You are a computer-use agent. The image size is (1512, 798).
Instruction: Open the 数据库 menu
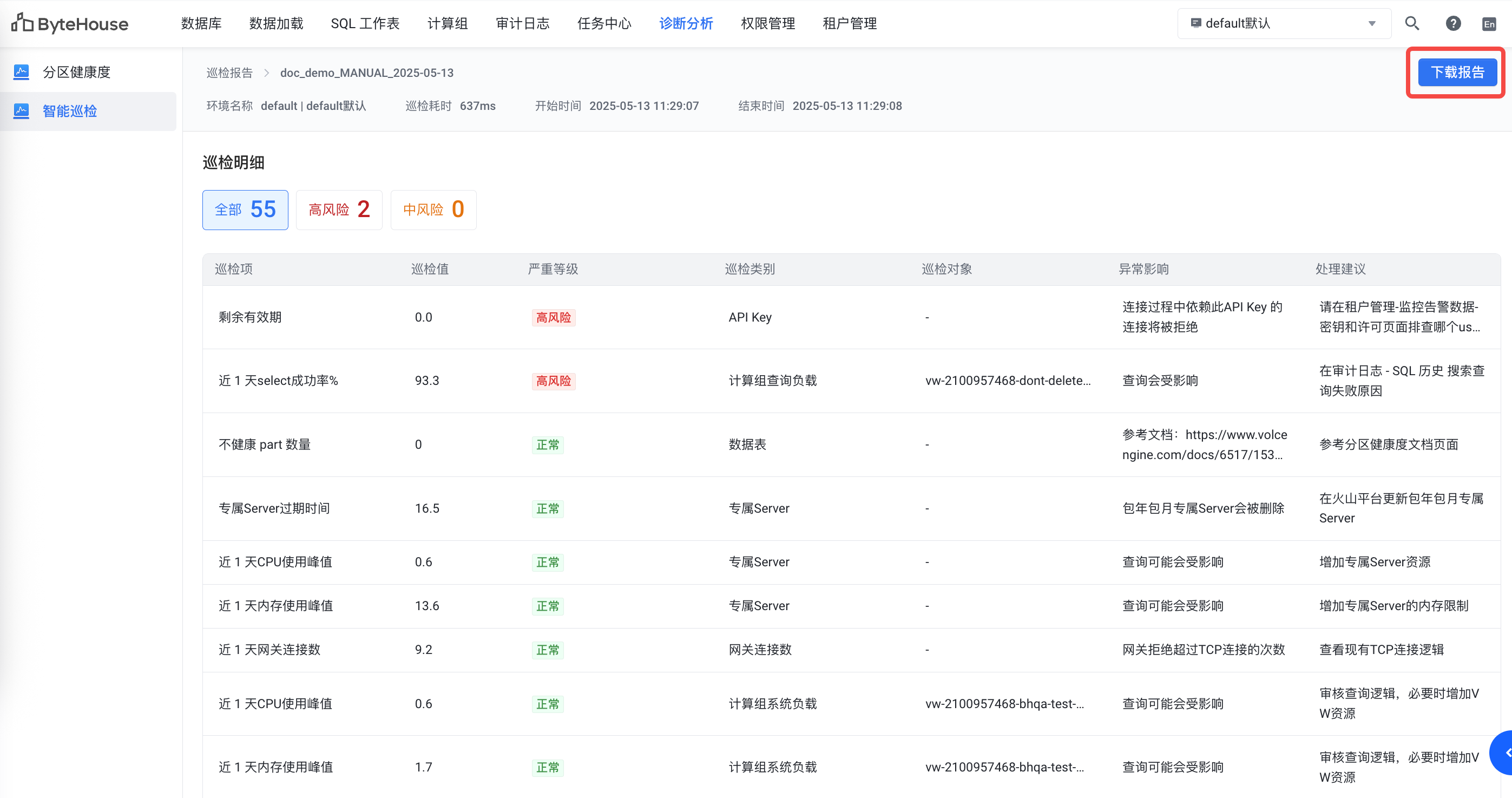click(x=201, y=23)
